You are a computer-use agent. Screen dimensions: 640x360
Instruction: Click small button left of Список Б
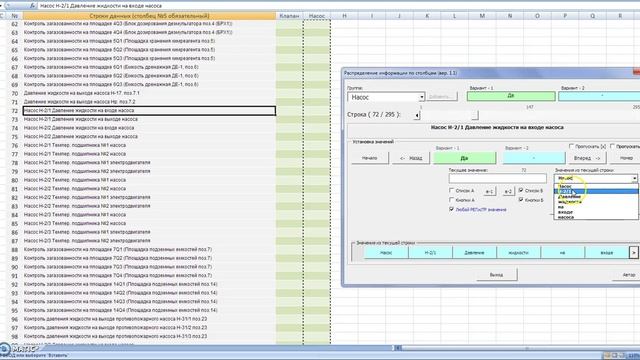508,191
